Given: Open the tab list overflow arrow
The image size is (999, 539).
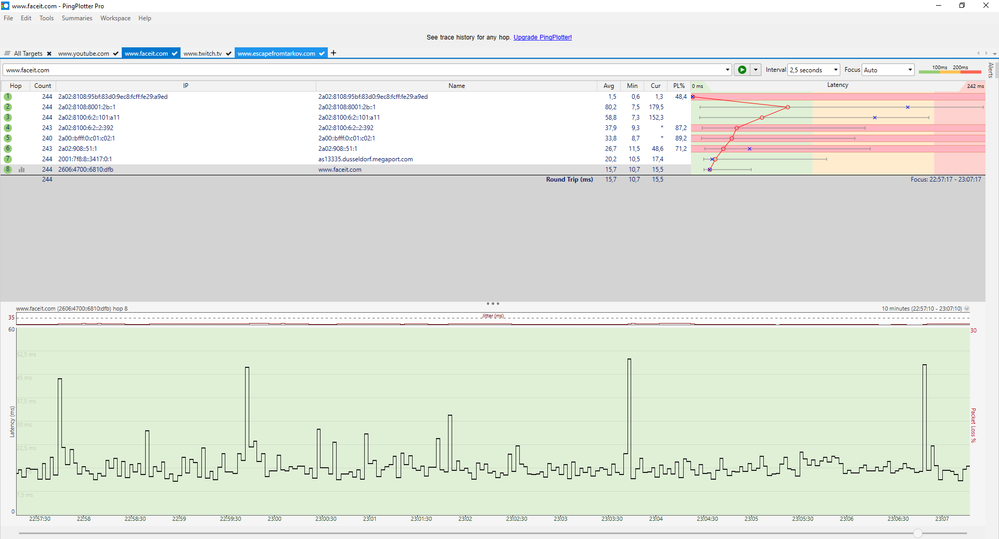Looking at the screenshot, I should coord(995,54).
